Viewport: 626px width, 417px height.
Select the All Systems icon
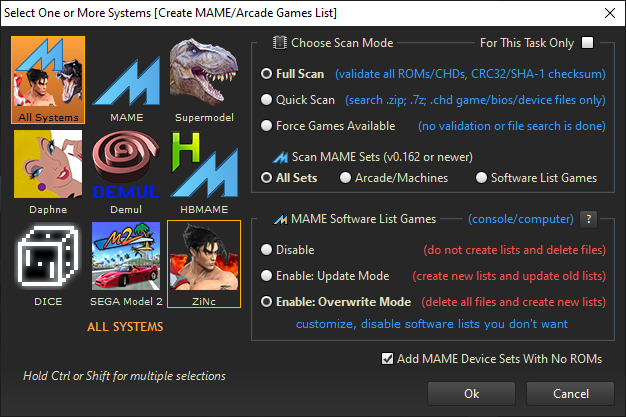[48, 78]
